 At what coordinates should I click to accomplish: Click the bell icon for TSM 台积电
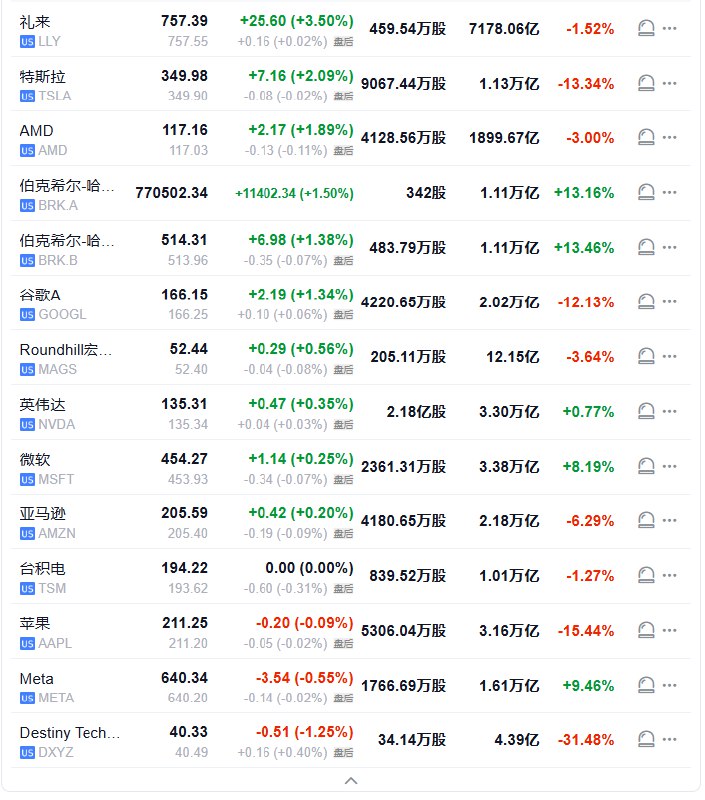646,575
